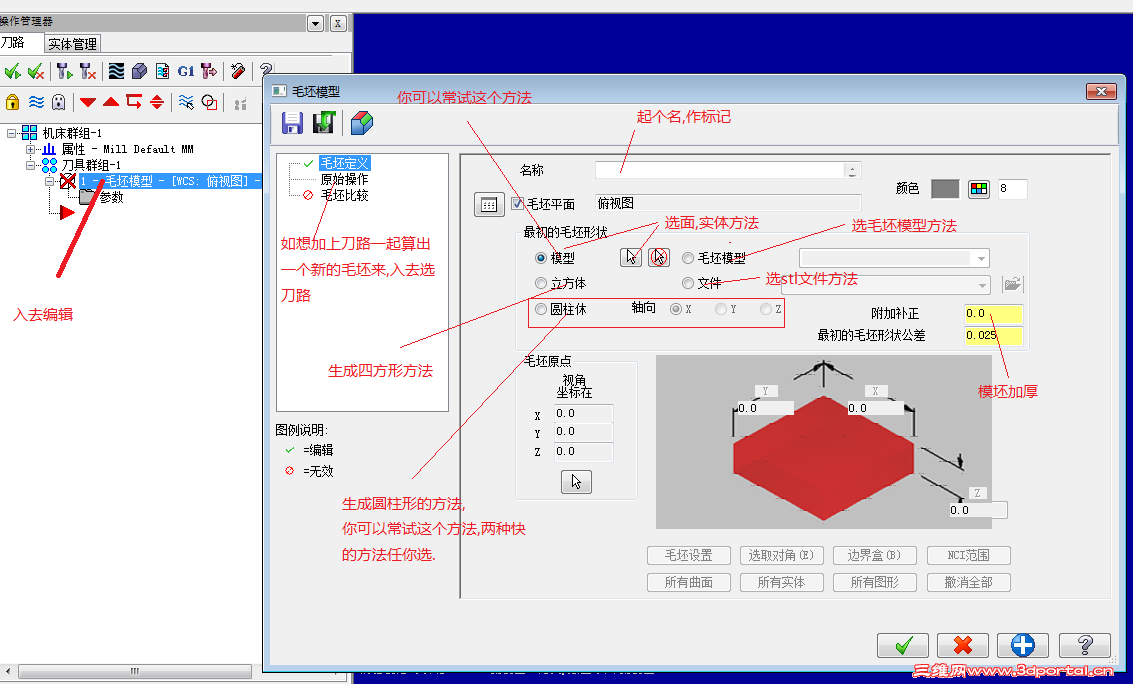The height and width of the screenshot is (684, 1133).
Task: Click Select all dirty operations icon
Action: pos(35,71)
